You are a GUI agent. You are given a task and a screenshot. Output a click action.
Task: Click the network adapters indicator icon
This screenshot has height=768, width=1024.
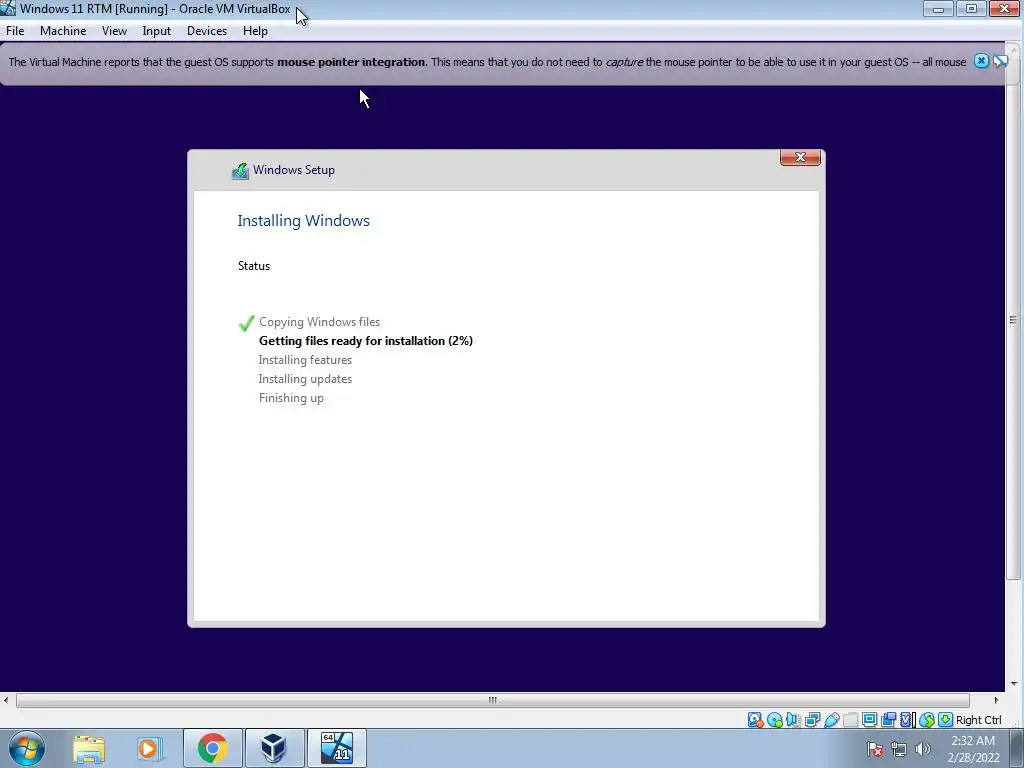[812, 720]
